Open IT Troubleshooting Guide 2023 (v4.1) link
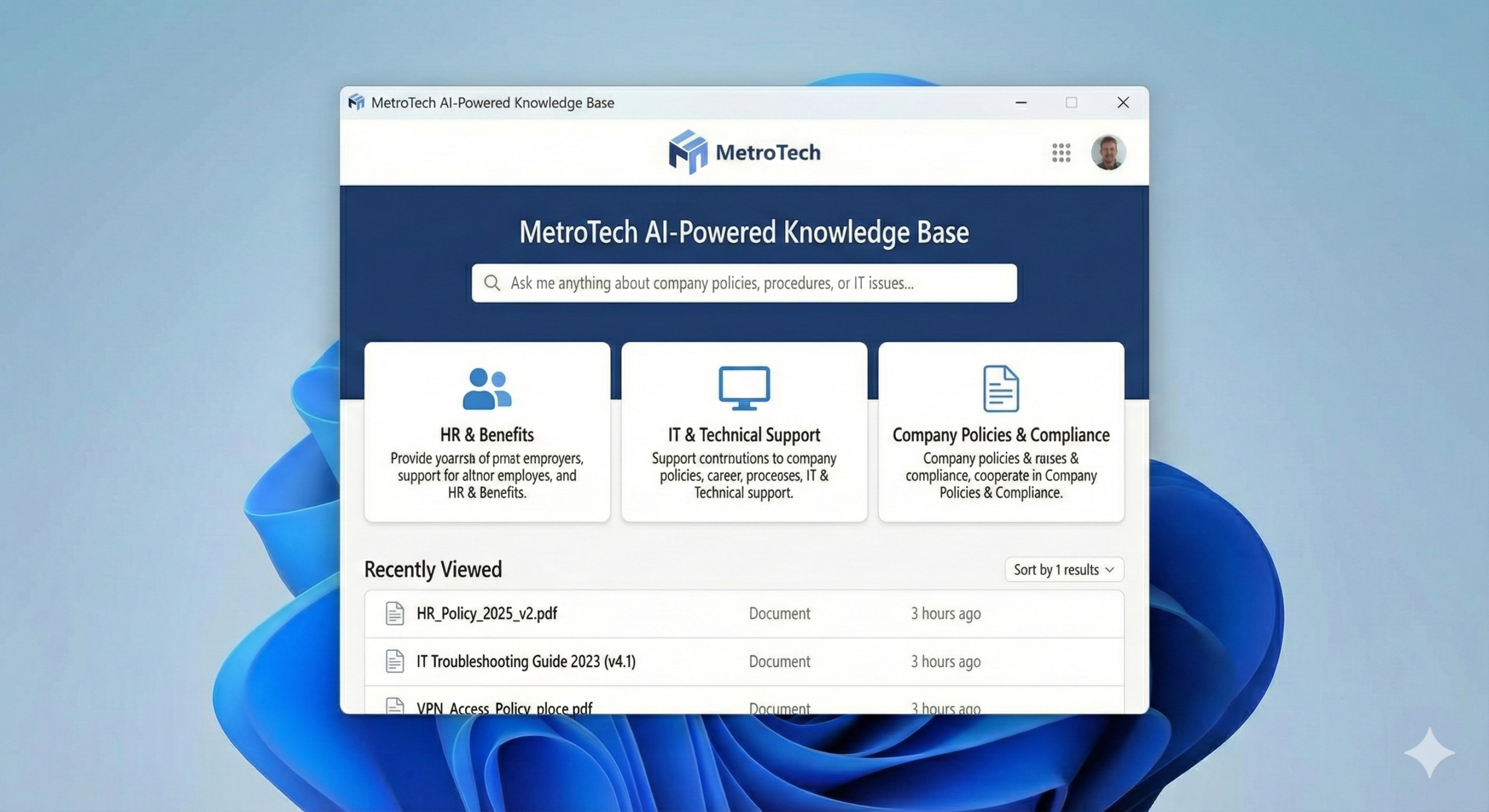1489x812 pixels. (x=526, y=661)
